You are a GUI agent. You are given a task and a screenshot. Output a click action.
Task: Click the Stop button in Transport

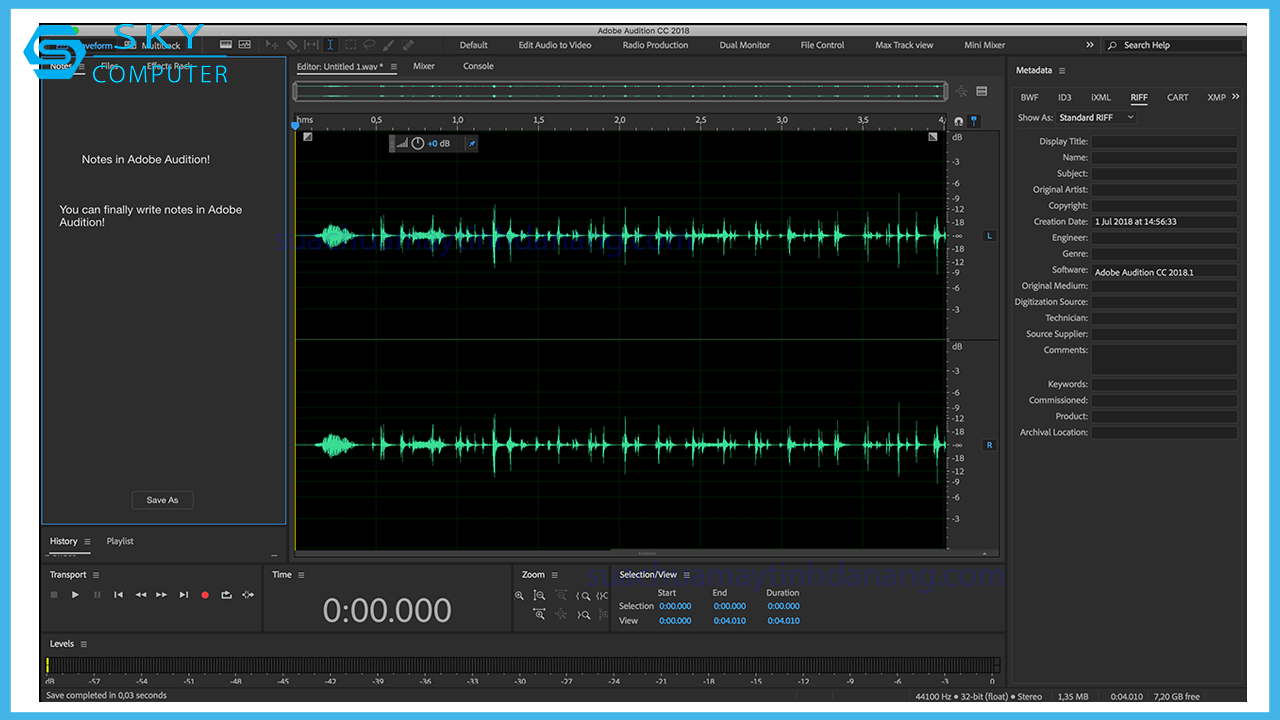click(x=54, y=595)
